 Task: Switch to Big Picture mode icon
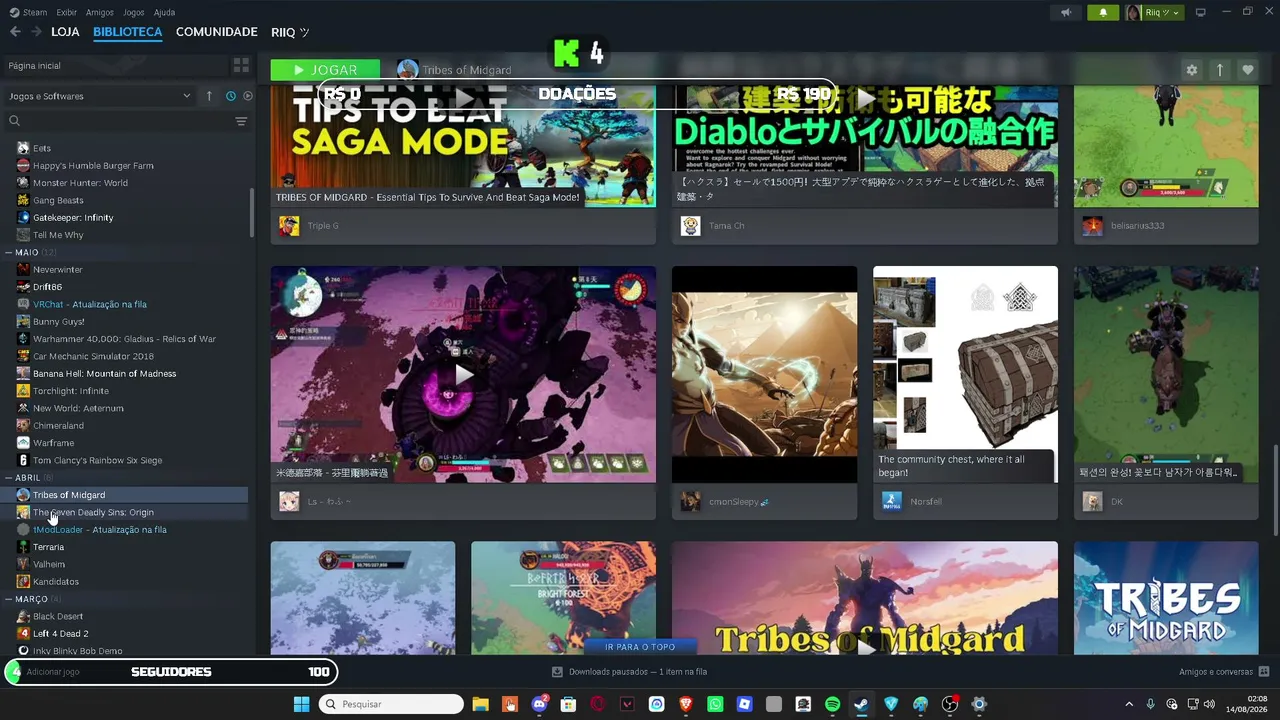[1201, 12]
